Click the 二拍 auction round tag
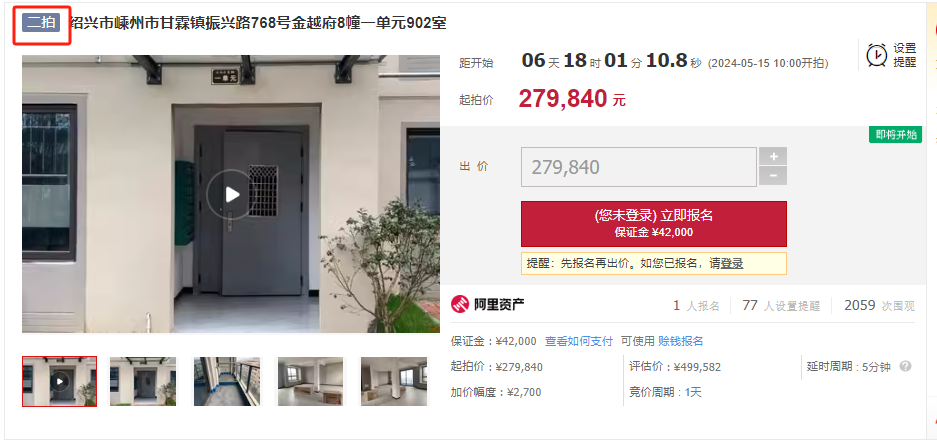 pyautogui.click(x=41, y=23)
